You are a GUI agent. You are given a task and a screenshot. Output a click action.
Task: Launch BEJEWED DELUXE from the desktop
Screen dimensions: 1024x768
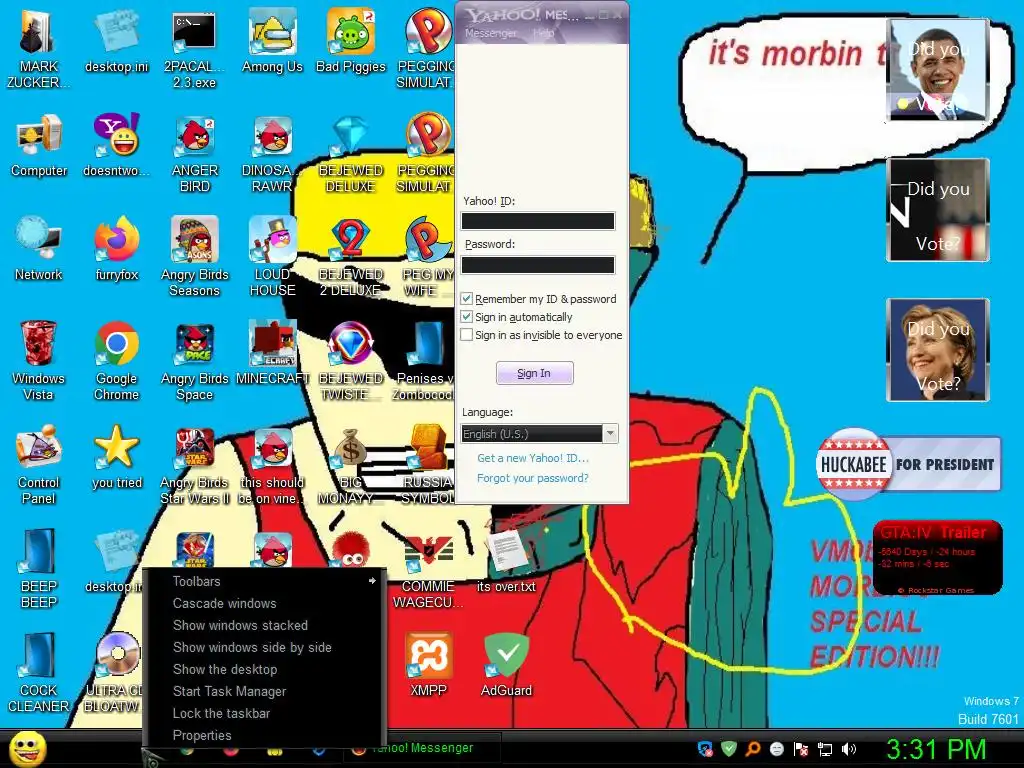pos(351,153)
